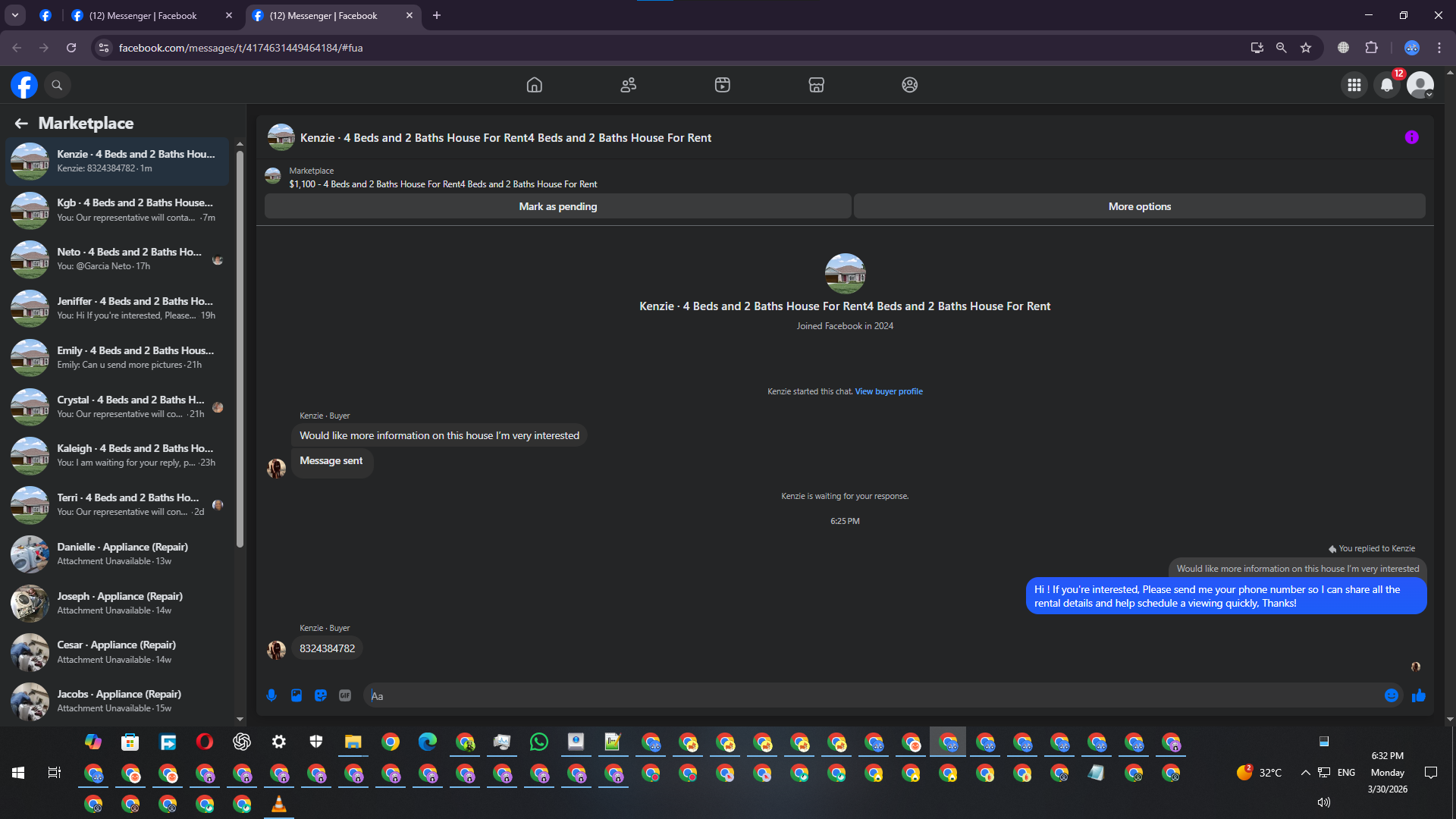This screenshot has width=1456, height=819.
Task: Go to Marketplace from top navigation
Action: (x=816, y=85)
